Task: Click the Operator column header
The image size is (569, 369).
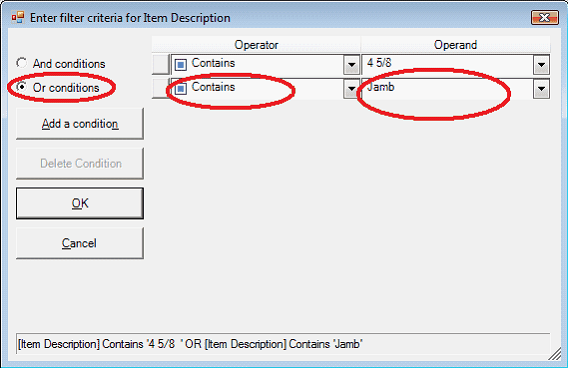Action: click(x=256, y=45)
